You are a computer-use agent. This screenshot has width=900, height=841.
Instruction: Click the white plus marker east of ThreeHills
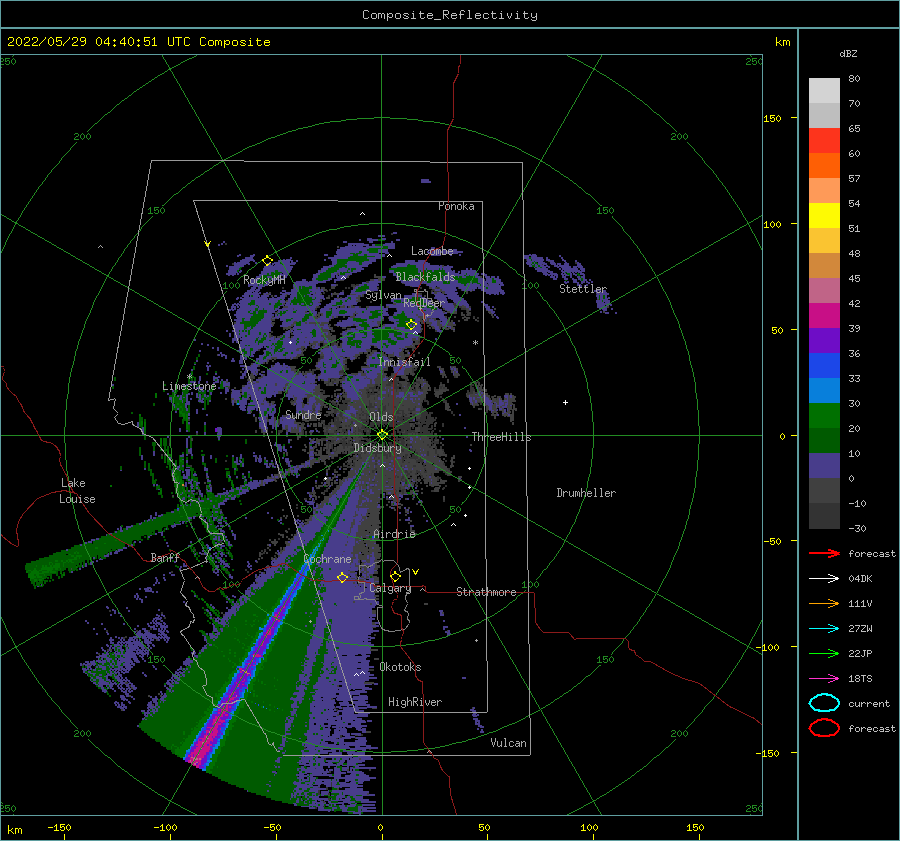coord(565,402)
